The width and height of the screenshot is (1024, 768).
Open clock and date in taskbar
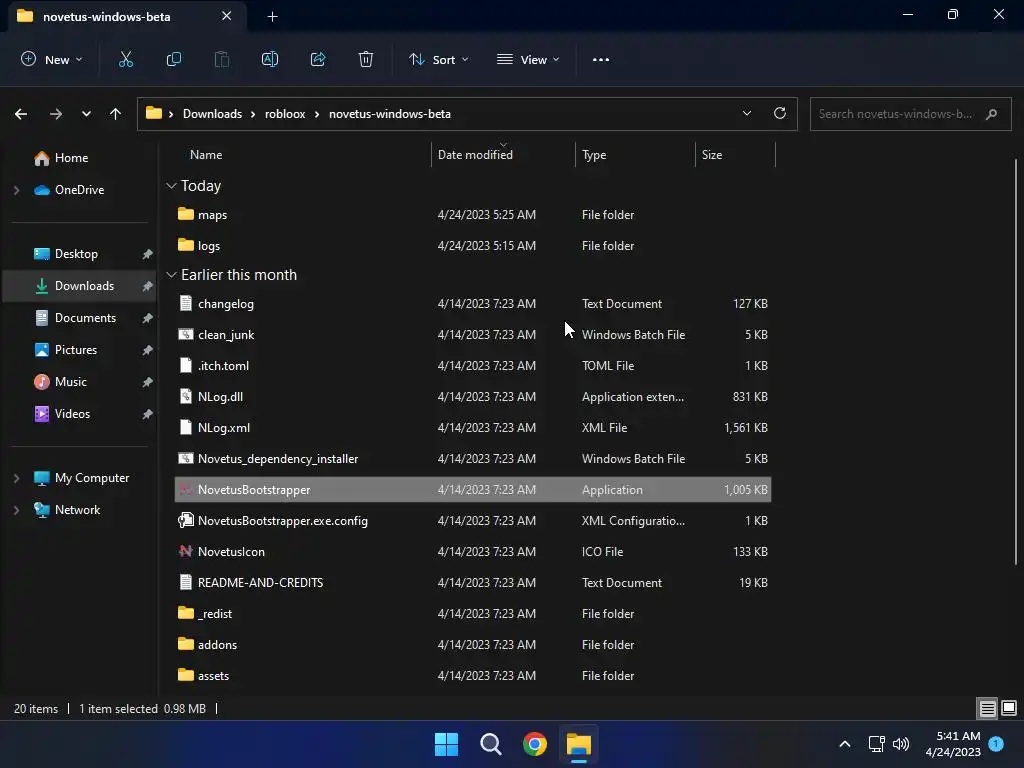[x=953, y=744]
